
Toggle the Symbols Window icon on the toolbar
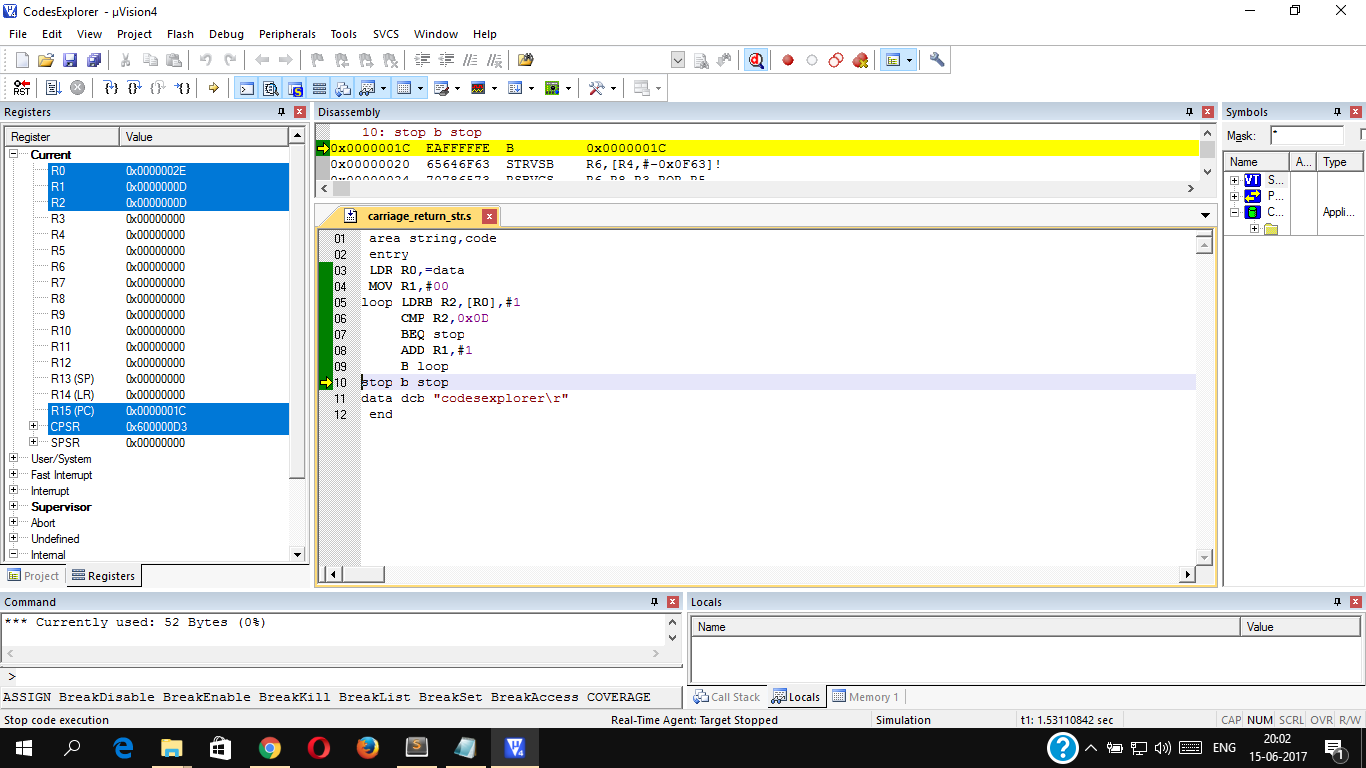297,87
